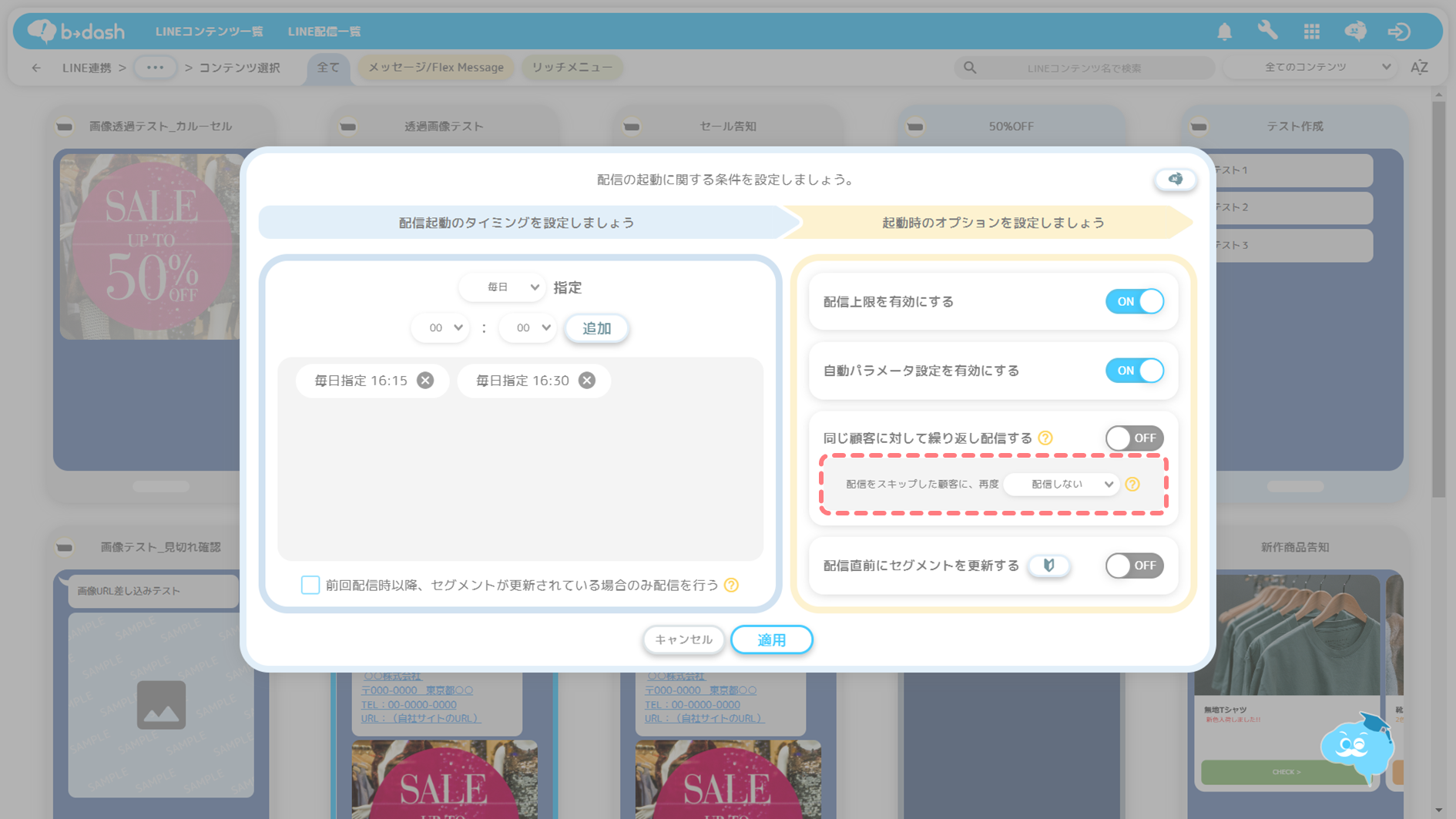Click the SALE 50% OFF thumbnail image
1456x819 pixels.
[x=152, y=247]
